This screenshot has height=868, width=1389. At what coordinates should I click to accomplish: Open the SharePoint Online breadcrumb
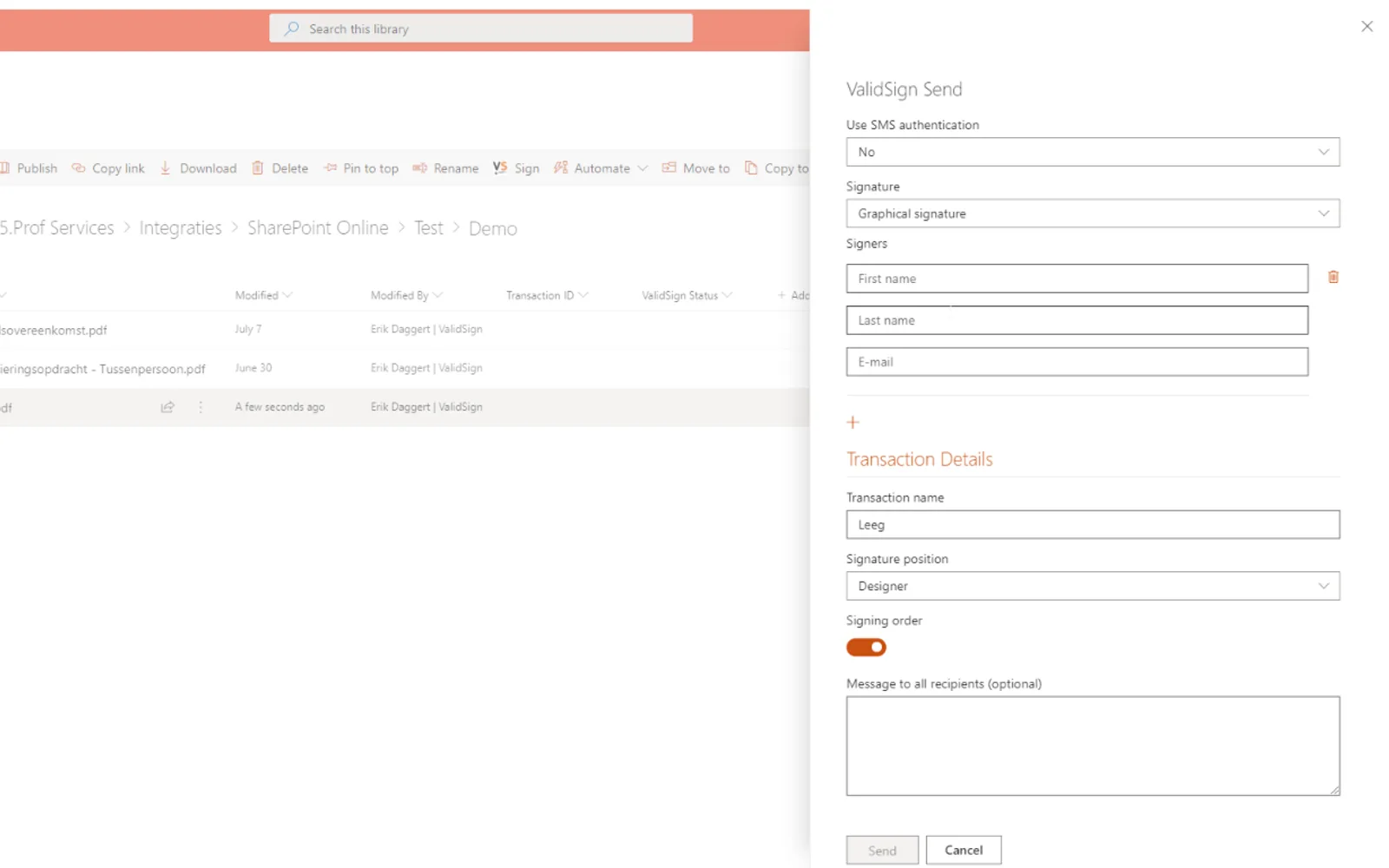coord(318,228)
